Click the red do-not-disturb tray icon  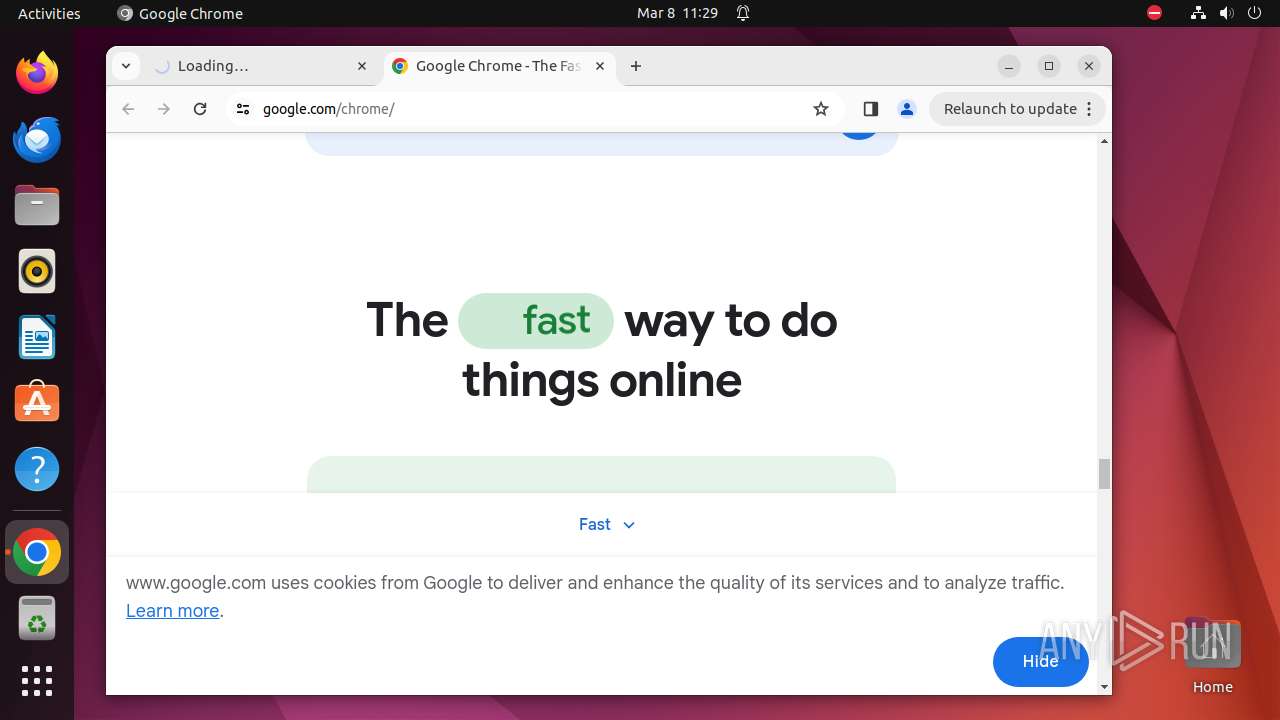click(x=1155, y=13)
